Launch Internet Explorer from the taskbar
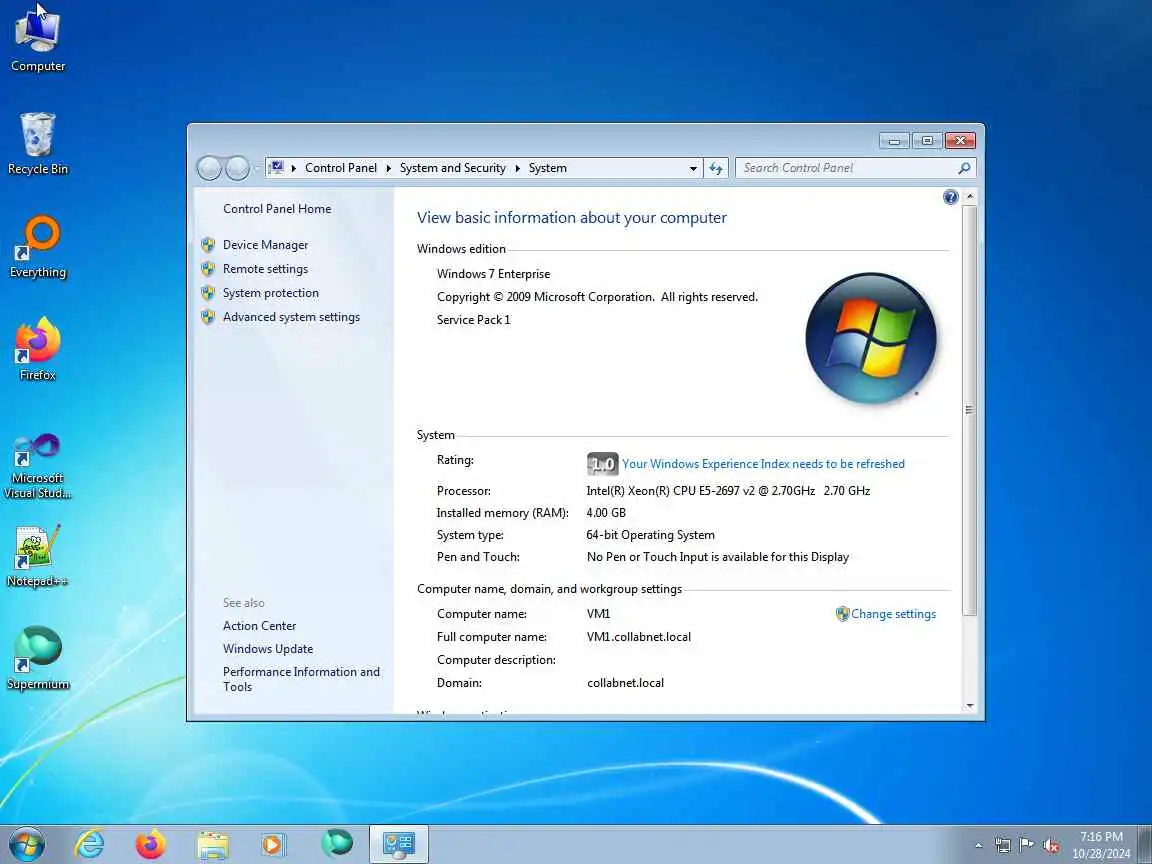 pos(89,844)
